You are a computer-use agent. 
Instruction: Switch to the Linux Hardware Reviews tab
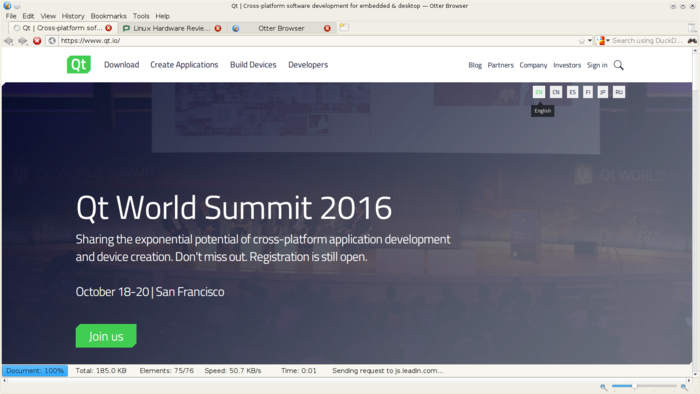pos(172,28)
